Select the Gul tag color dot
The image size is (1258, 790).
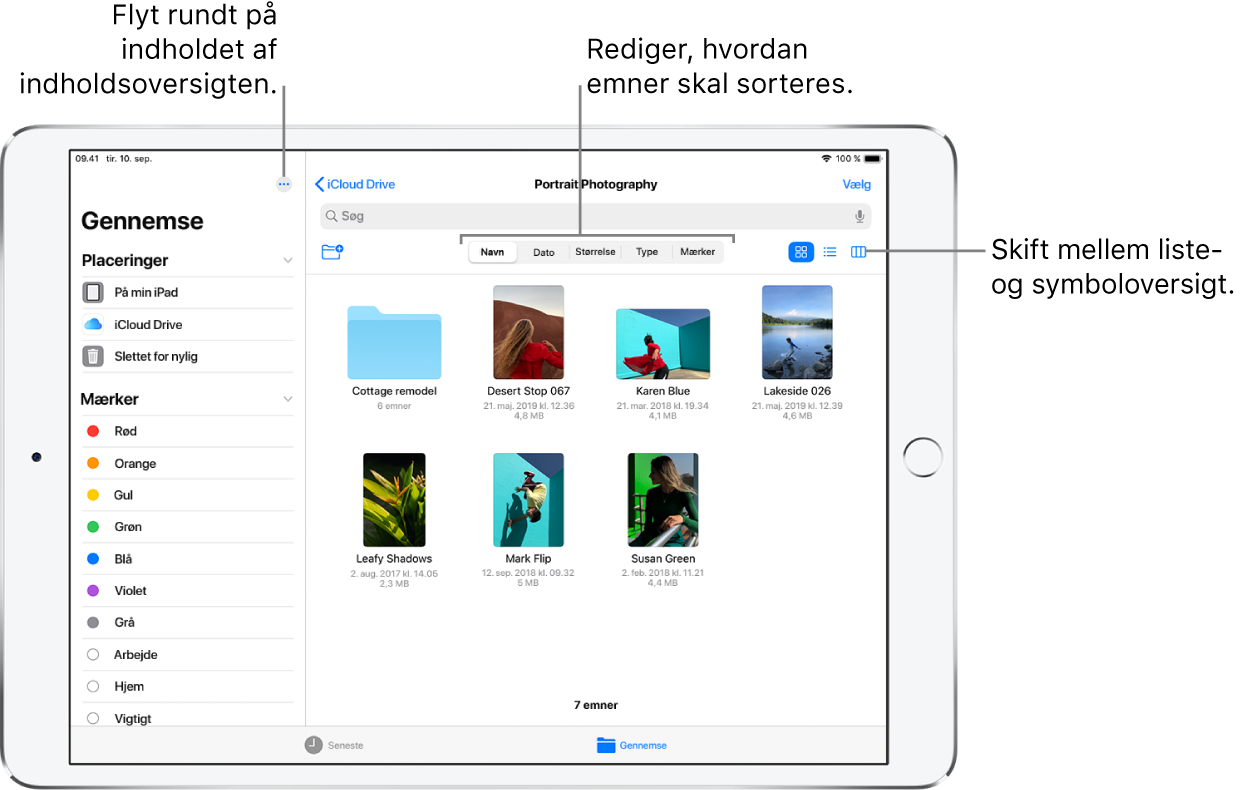tap(93, 495)
